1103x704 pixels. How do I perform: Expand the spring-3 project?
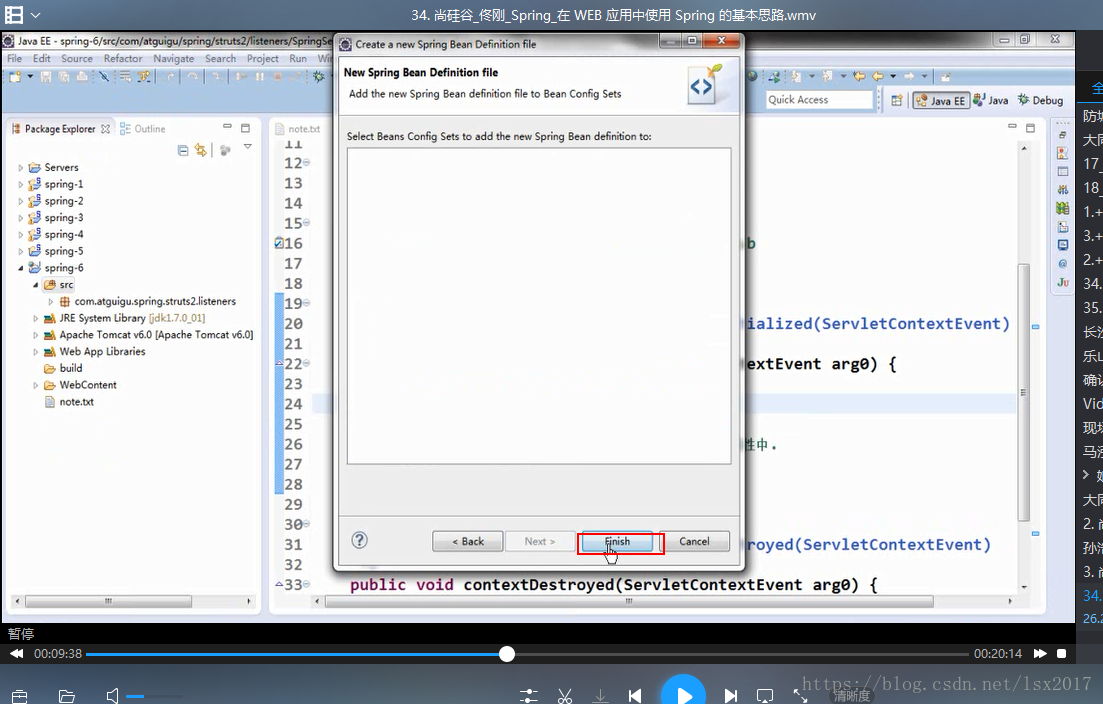point(20,218)
